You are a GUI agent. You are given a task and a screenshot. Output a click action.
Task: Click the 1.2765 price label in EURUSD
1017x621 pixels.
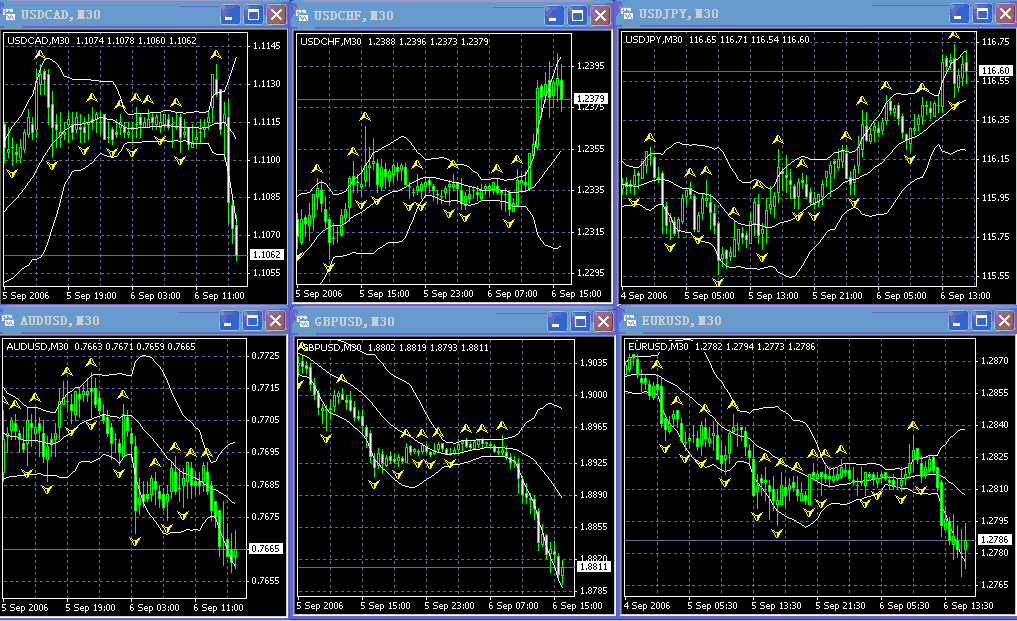994,585
